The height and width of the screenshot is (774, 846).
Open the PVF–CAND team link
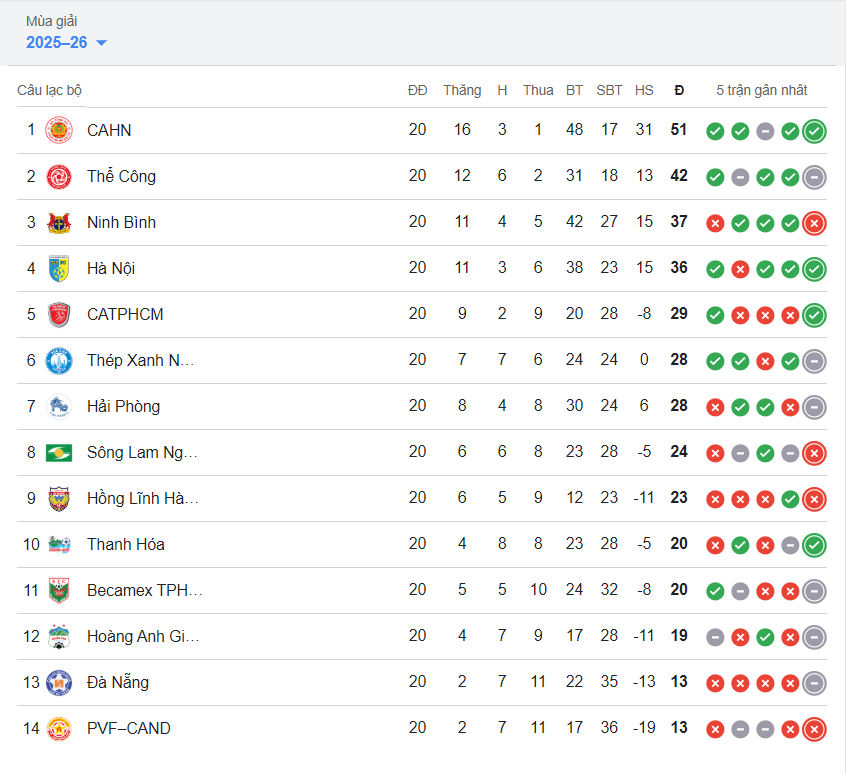pyautogui.click(x=129, y=728)
